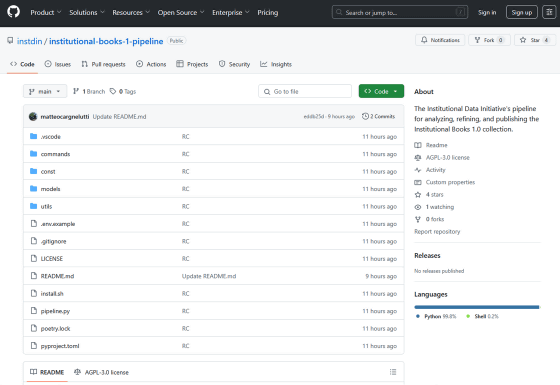The image size is (560, 385).
Task: Click the matteocargnelutti avatar
Action: pyautogui.click(x=33, y=116)
